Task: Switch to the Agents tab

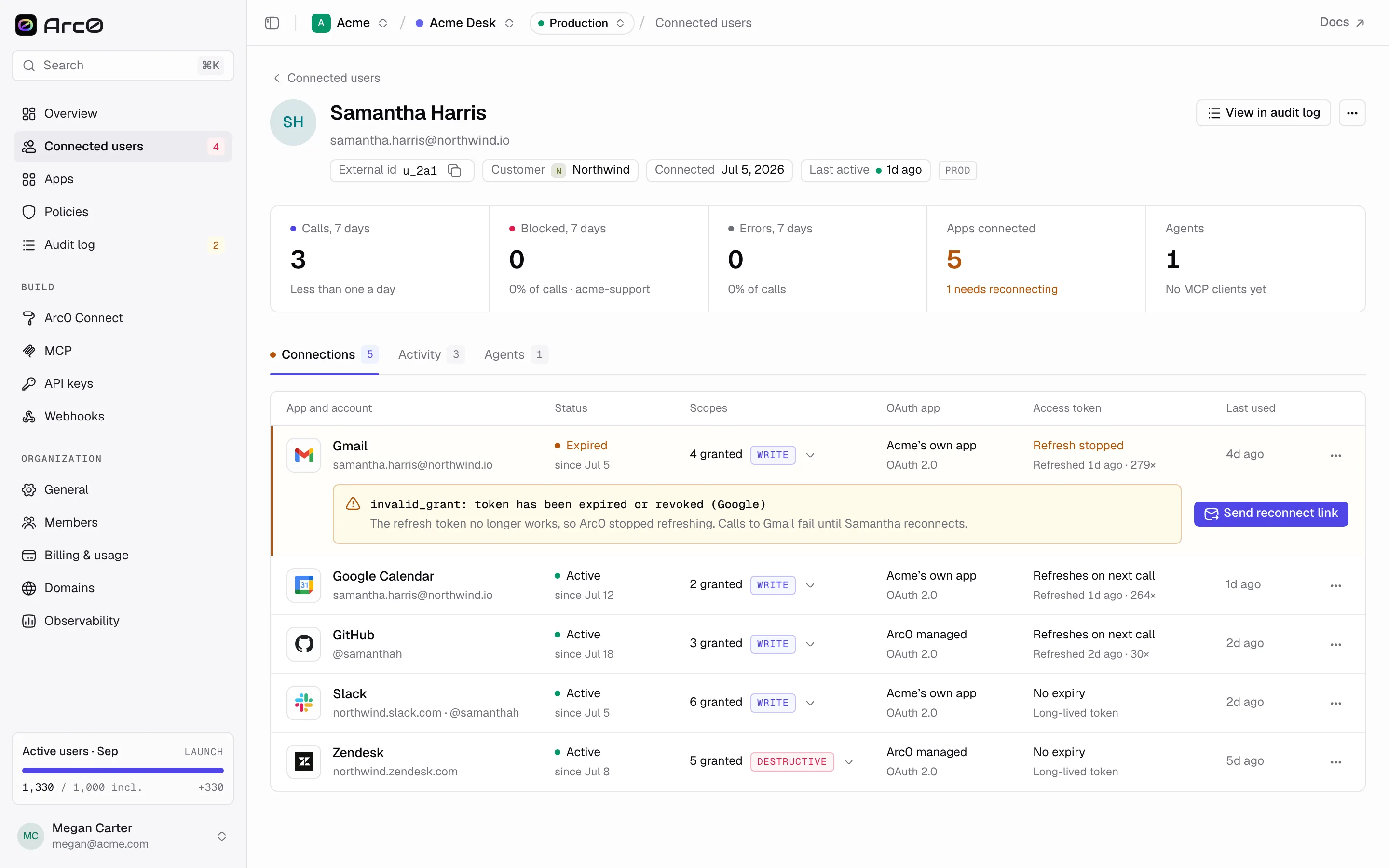Action: (x=516, y=355)
